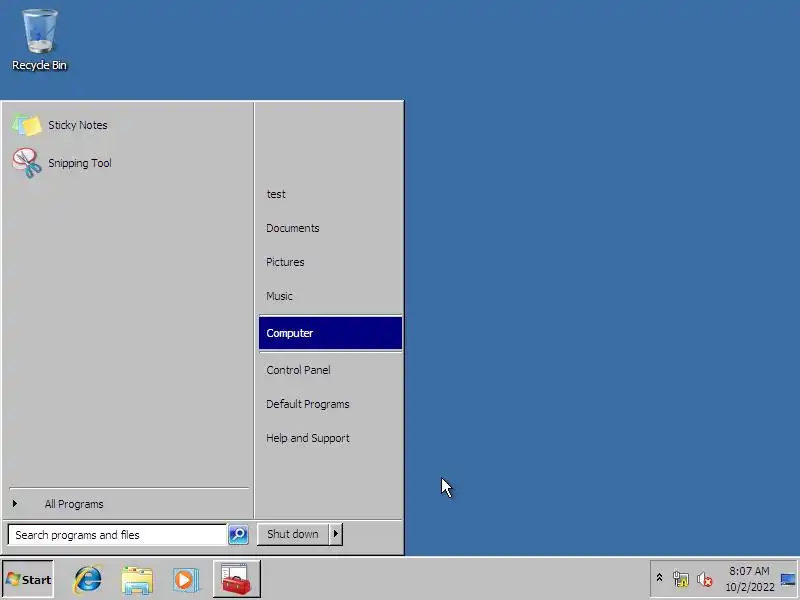Open Internet Explorer from the taskbar
This screenshot has width=800, height=600.
88,579
